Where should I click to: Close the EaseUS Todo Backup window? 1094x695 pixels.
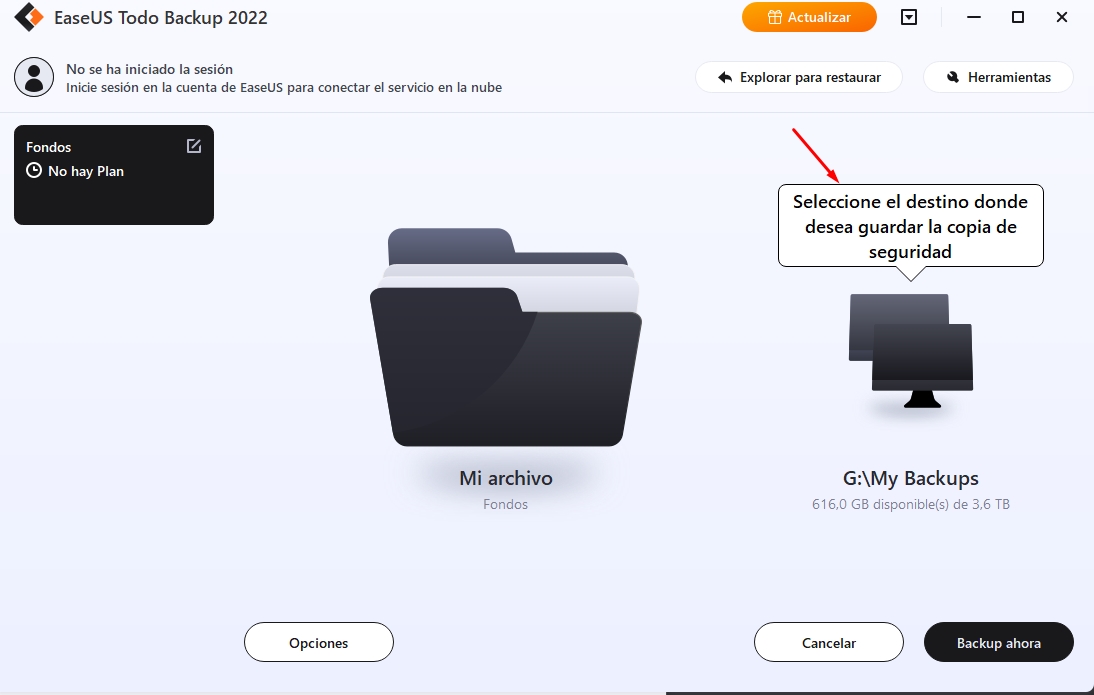pos(1062,17)
